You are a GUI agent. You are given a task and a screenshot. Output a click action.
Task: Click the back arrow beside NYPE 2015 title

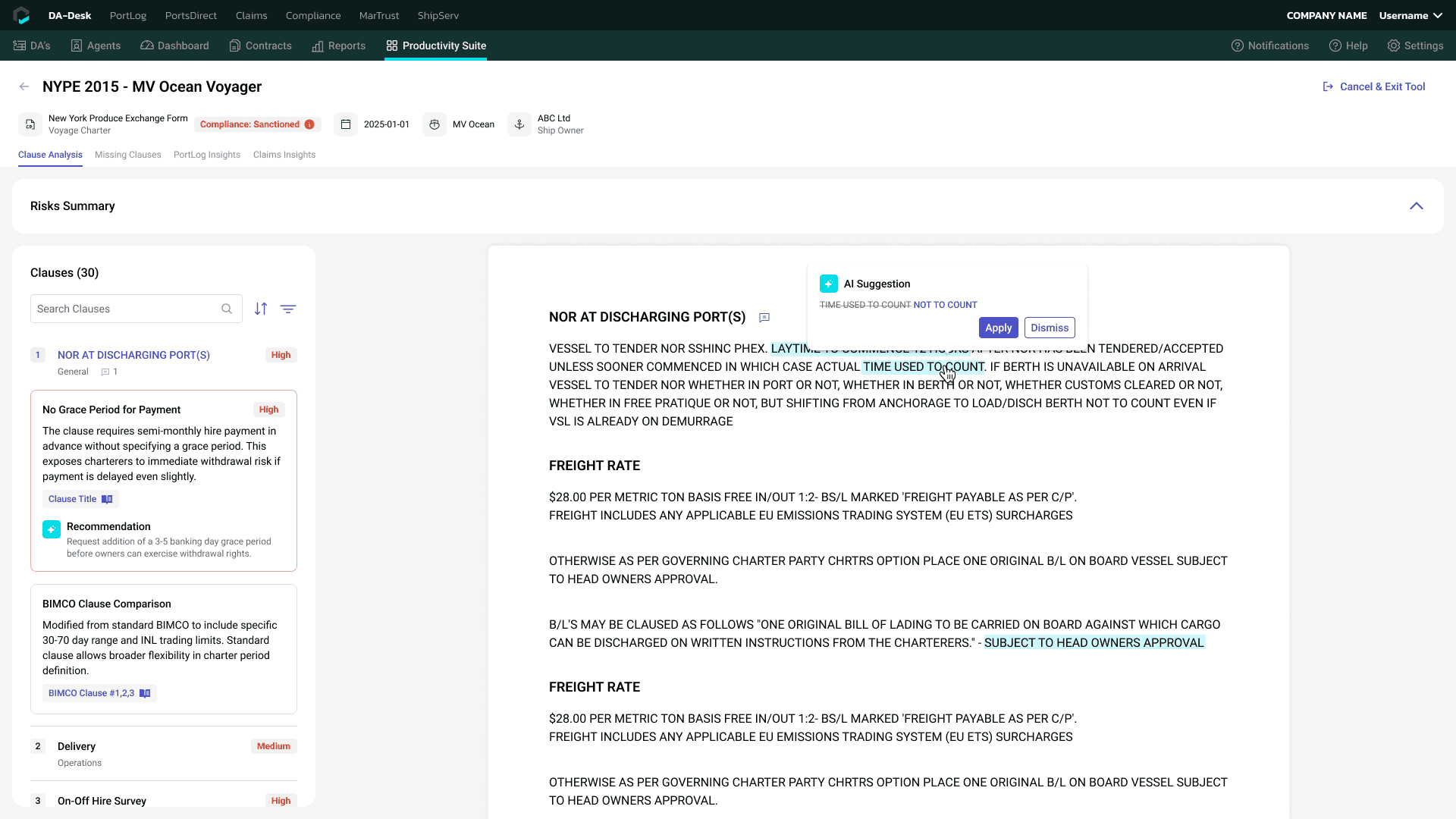[24, 86]
